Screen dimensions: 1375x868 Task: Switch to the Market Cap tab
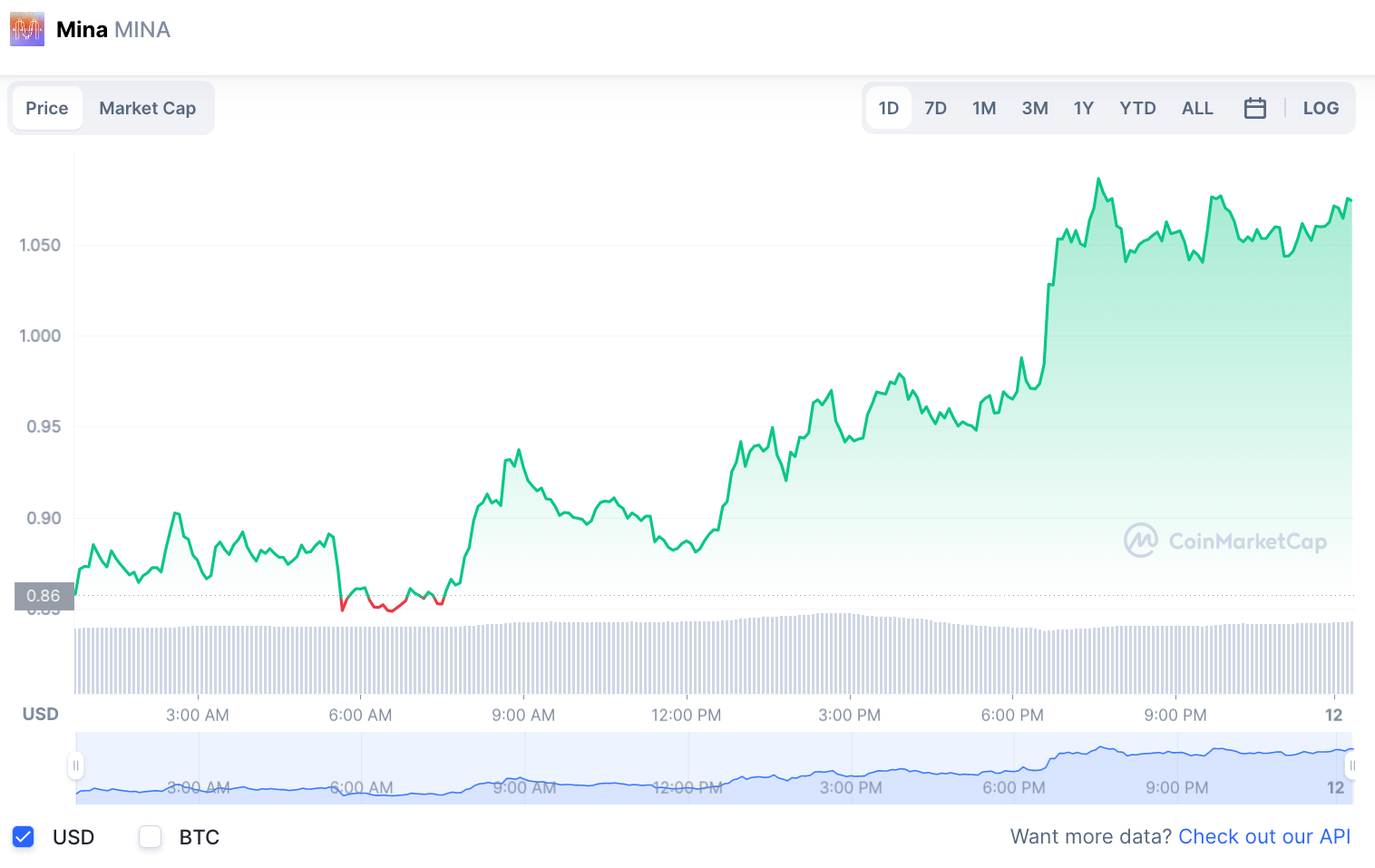(x=148, y=108)
